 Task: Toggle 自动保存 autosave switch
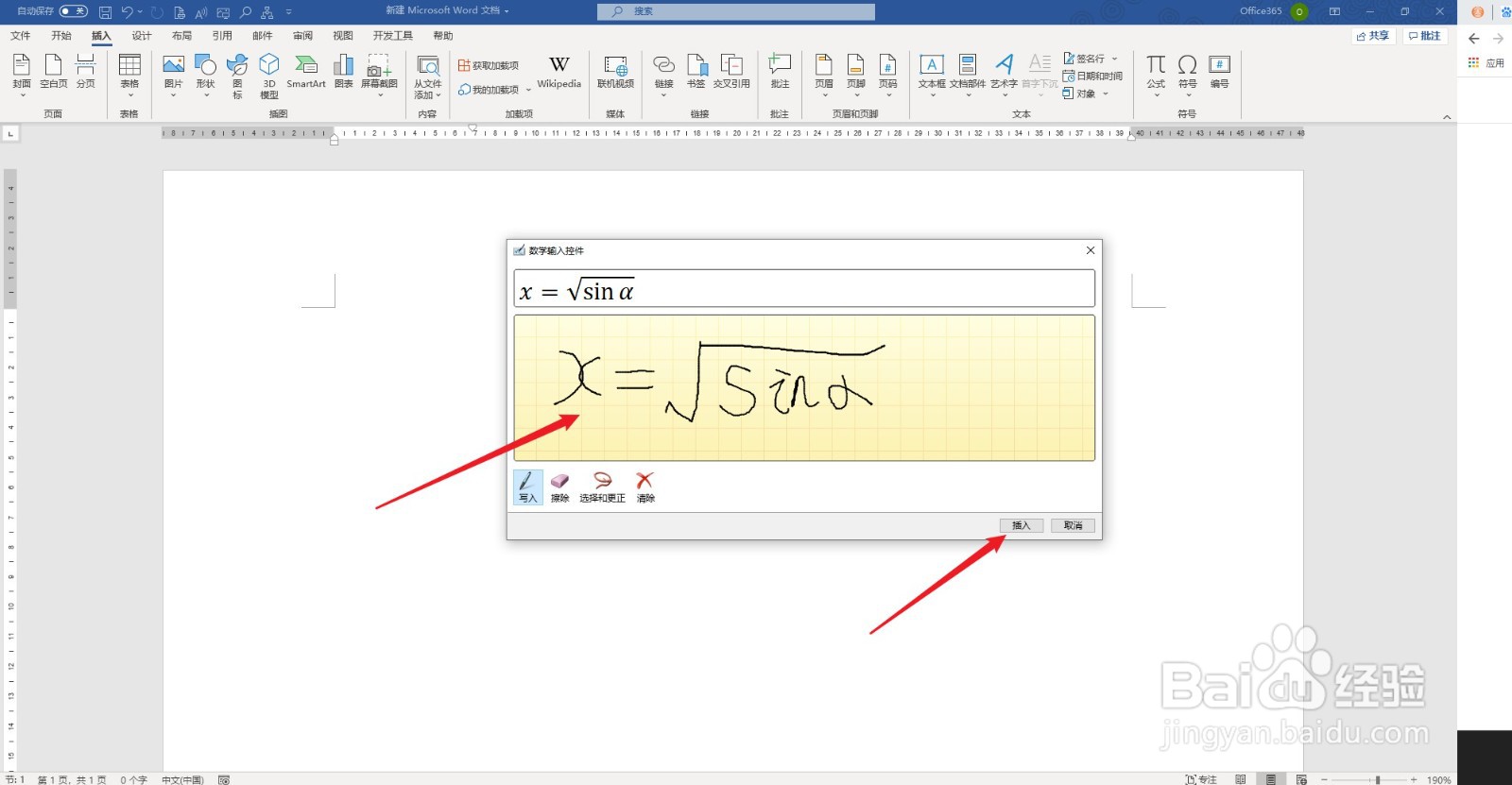click(x=73, y=11)
